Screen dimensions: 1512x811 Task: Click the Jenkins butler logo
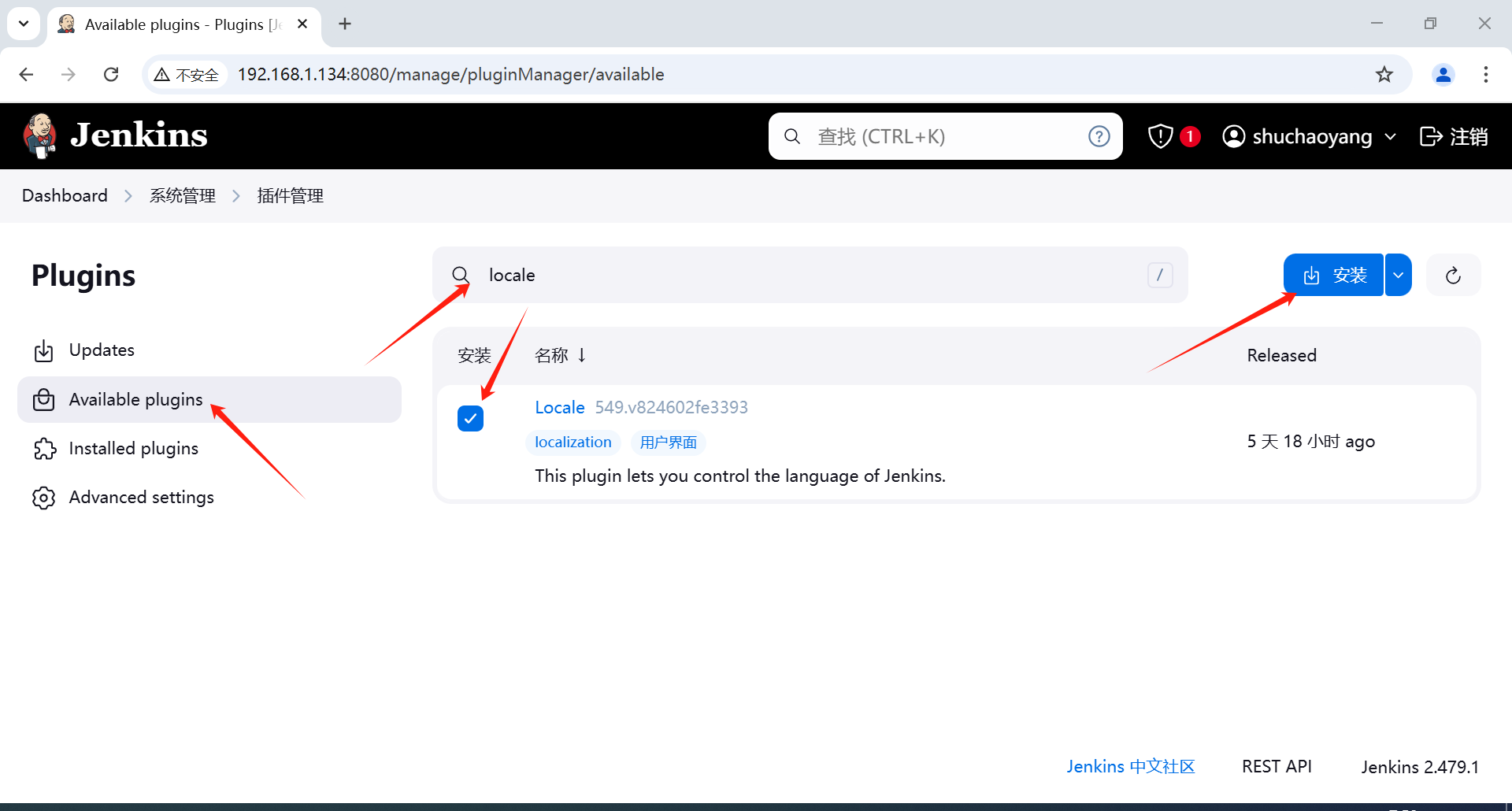click(39, 135)
